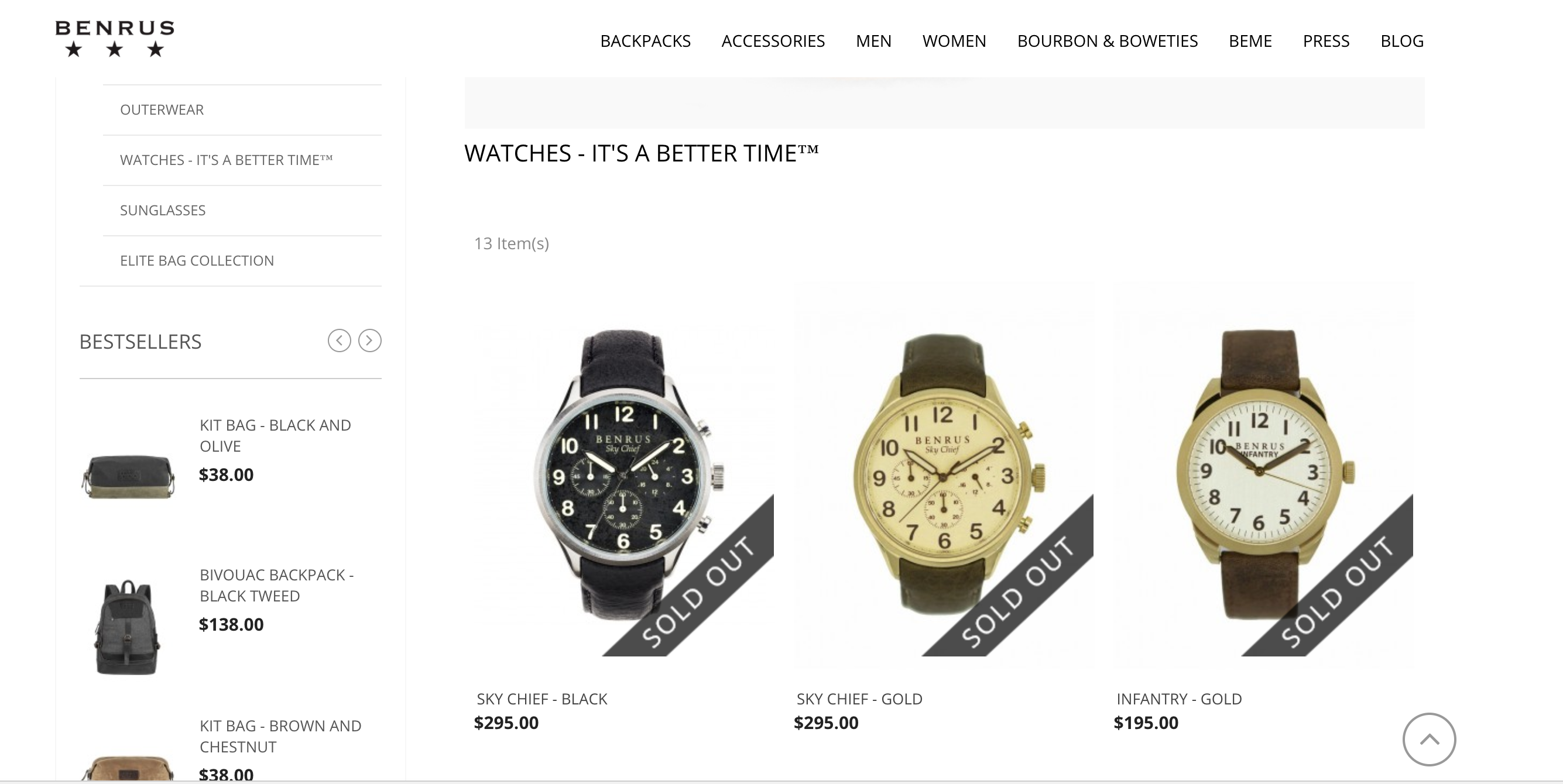View the Sky Chief - Gold watch image

pyautogui.click(x=944, y=474)
